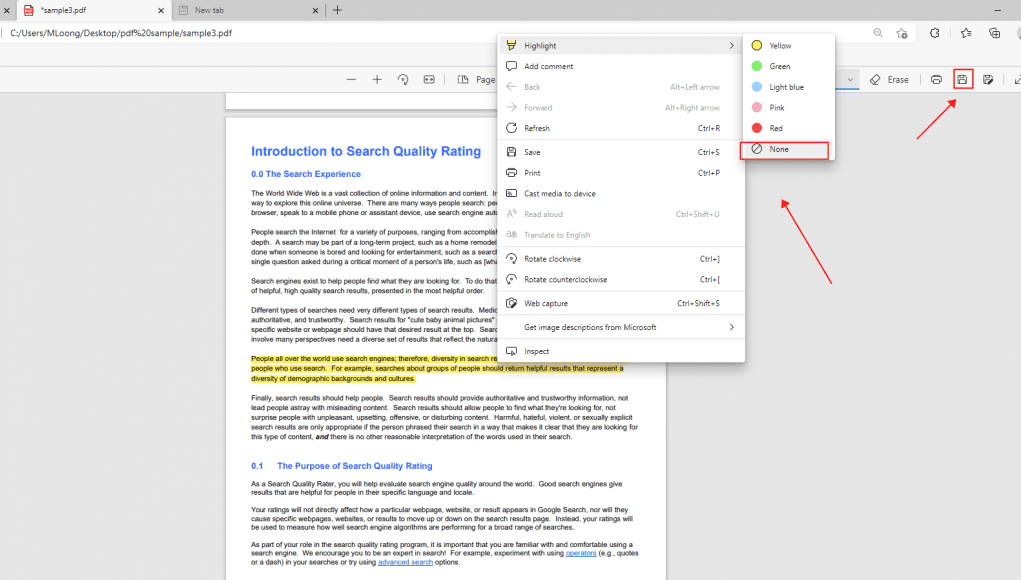
Task: Close the sample3.pdf tab
Action: 161,10
